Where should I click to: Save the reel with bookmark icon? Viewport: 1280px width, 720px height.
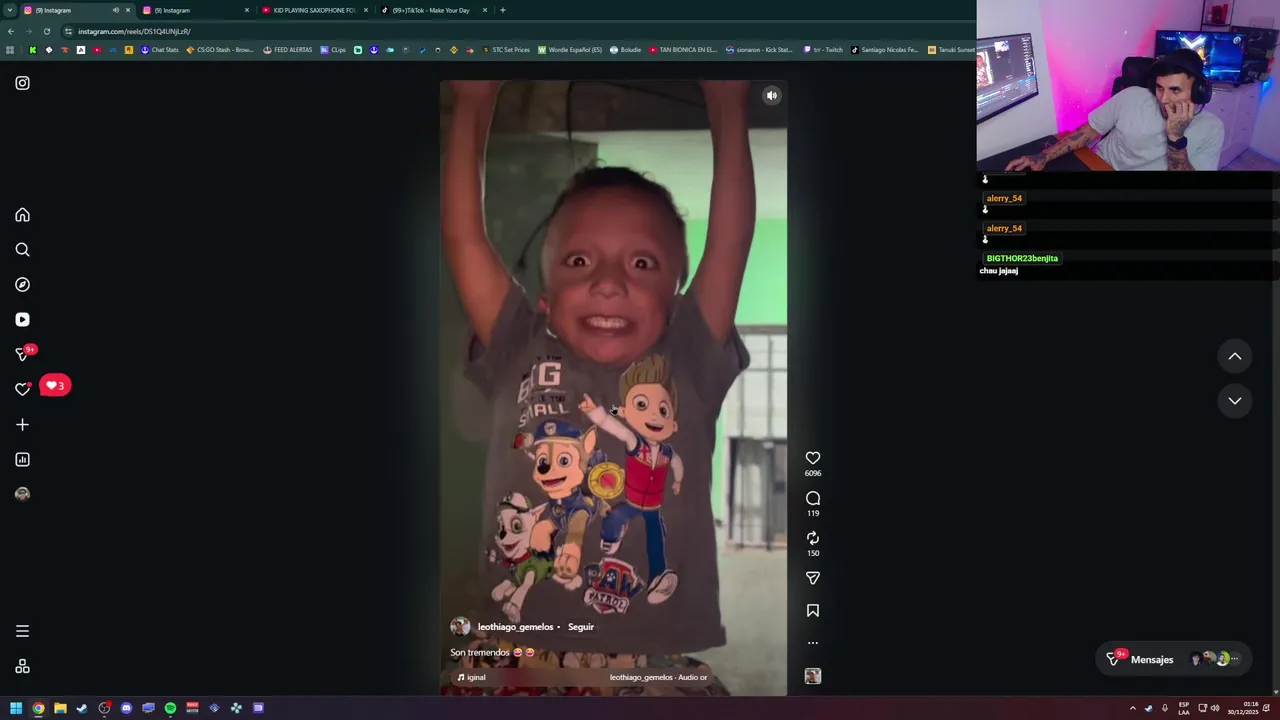(x=813, y=610)
